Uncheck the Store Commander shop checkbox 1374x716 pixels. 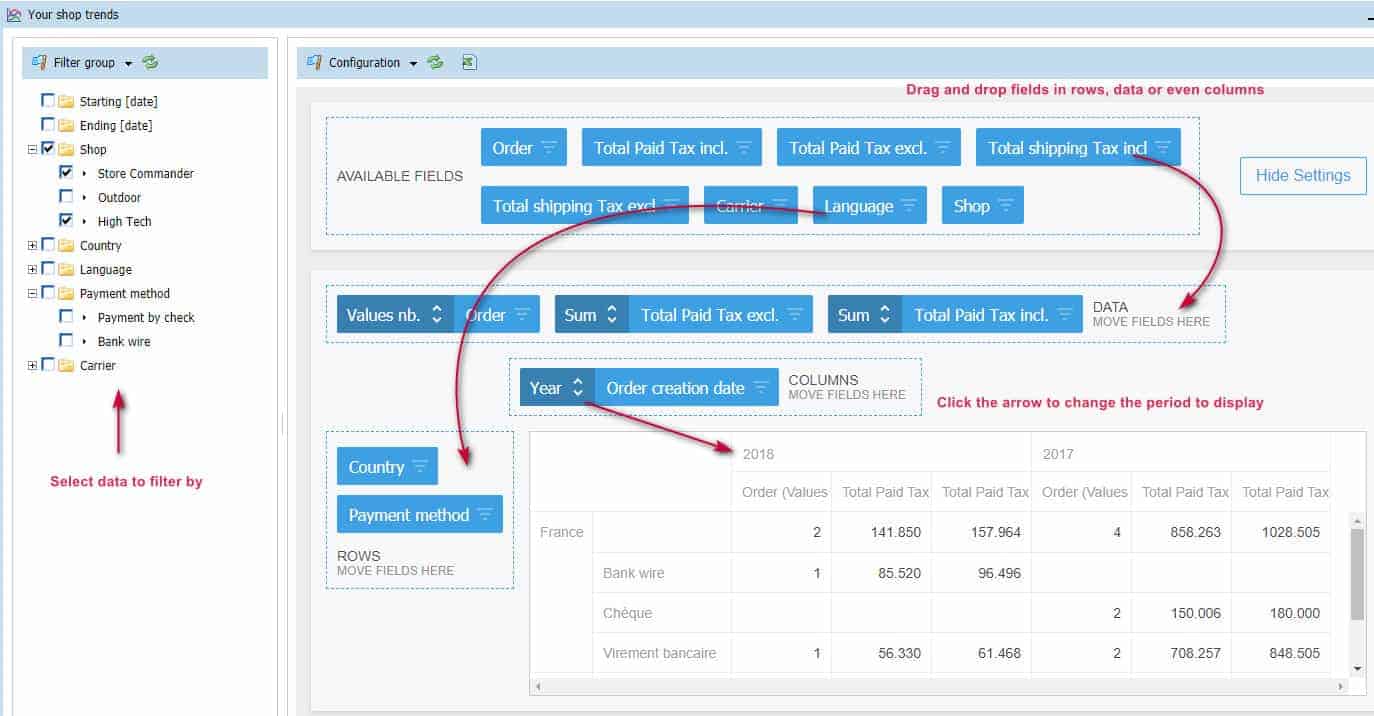(66, 173)
